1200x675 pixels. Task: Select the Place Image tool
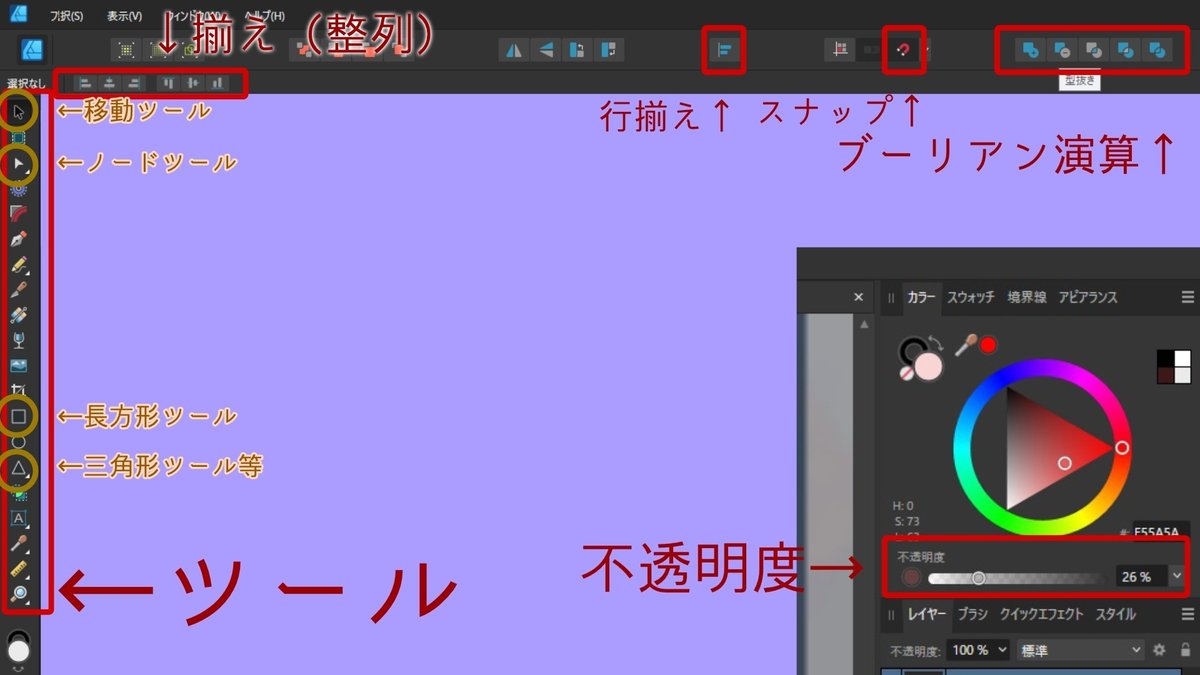(18, 365)
